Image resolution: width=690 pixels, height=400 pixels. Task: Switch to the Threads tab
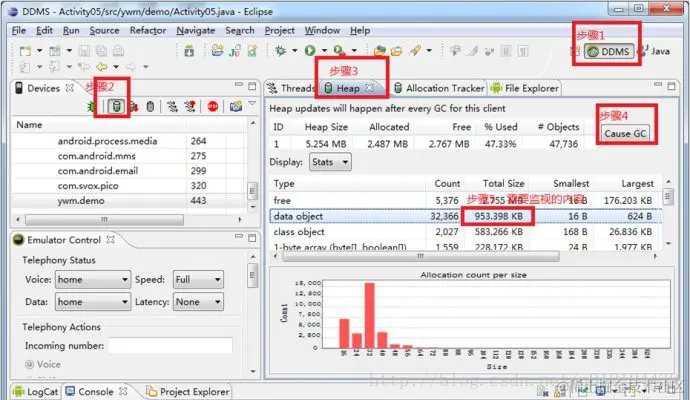(x=291, y=88)
